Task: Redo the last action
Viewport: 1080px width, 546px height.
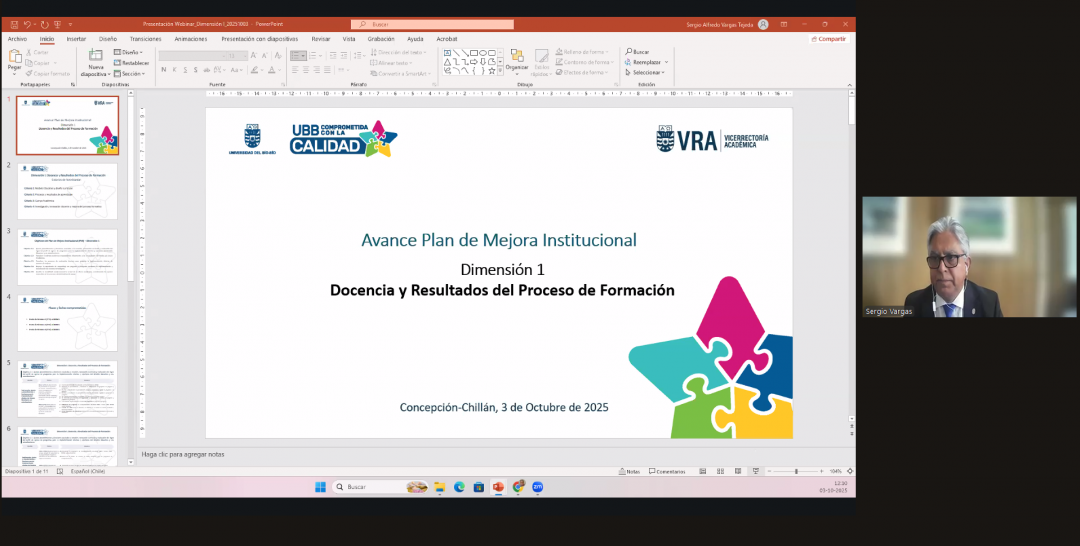Action: click(45, 24)
